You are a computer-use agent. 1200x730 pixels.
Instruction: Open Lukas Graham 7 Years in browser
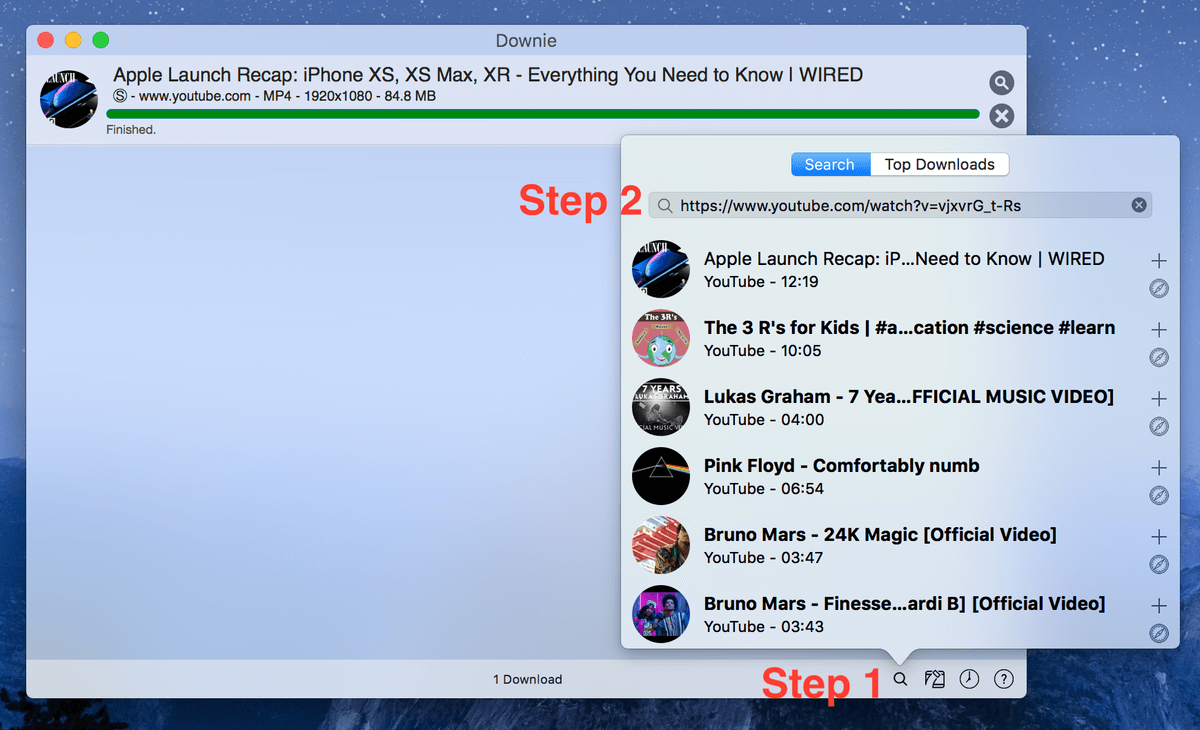(1159, 427)
